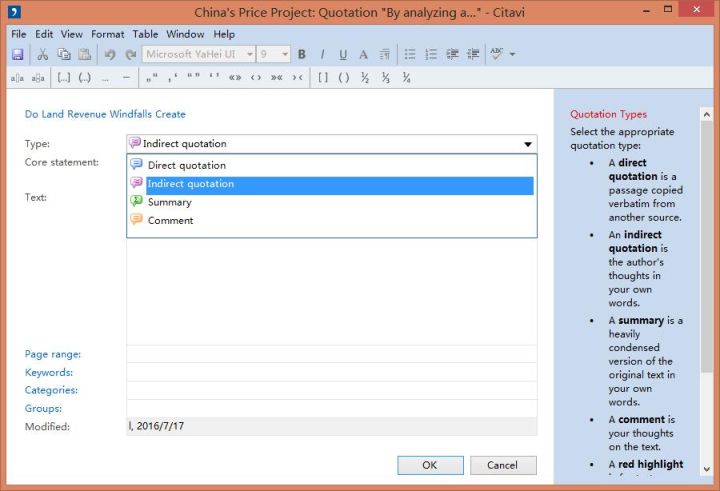
Task: Insert square brackets [ ]
Action: (x=323, y=78)
